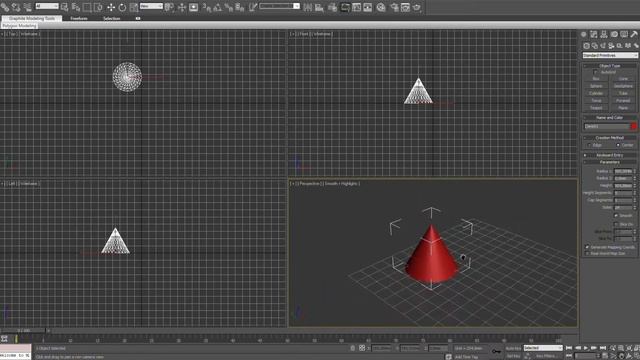Image resolution: width=640 pixels, height=360 pixels.
Task: Open the Standard Primitives dropdown
Action: pyautogui.click(x=610, y=56)
